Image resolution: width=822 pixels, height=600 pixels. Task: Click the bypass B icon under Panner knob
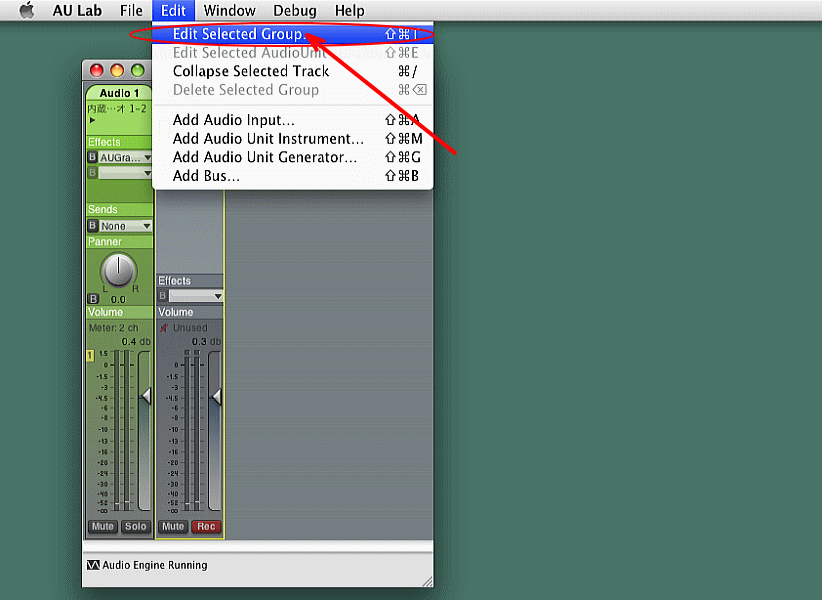[x=94, y=299]
